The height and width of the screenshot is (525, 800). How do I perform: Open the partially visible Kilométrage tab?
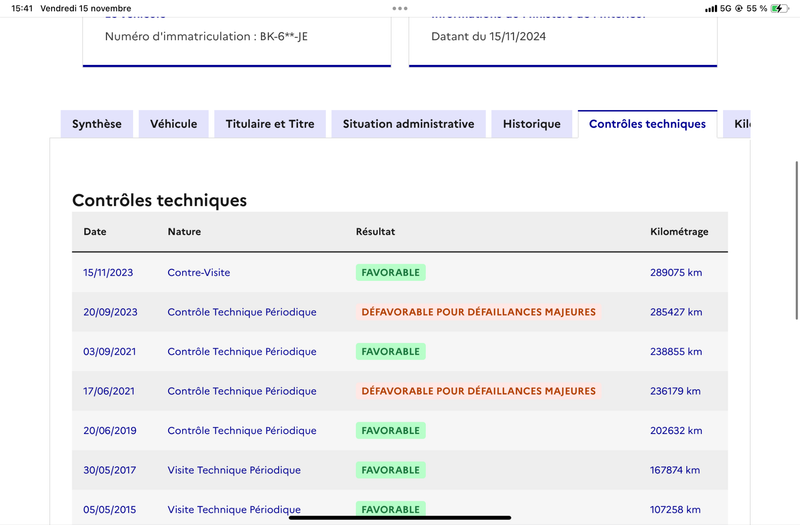pyautogui.click(x=737, y=124)
